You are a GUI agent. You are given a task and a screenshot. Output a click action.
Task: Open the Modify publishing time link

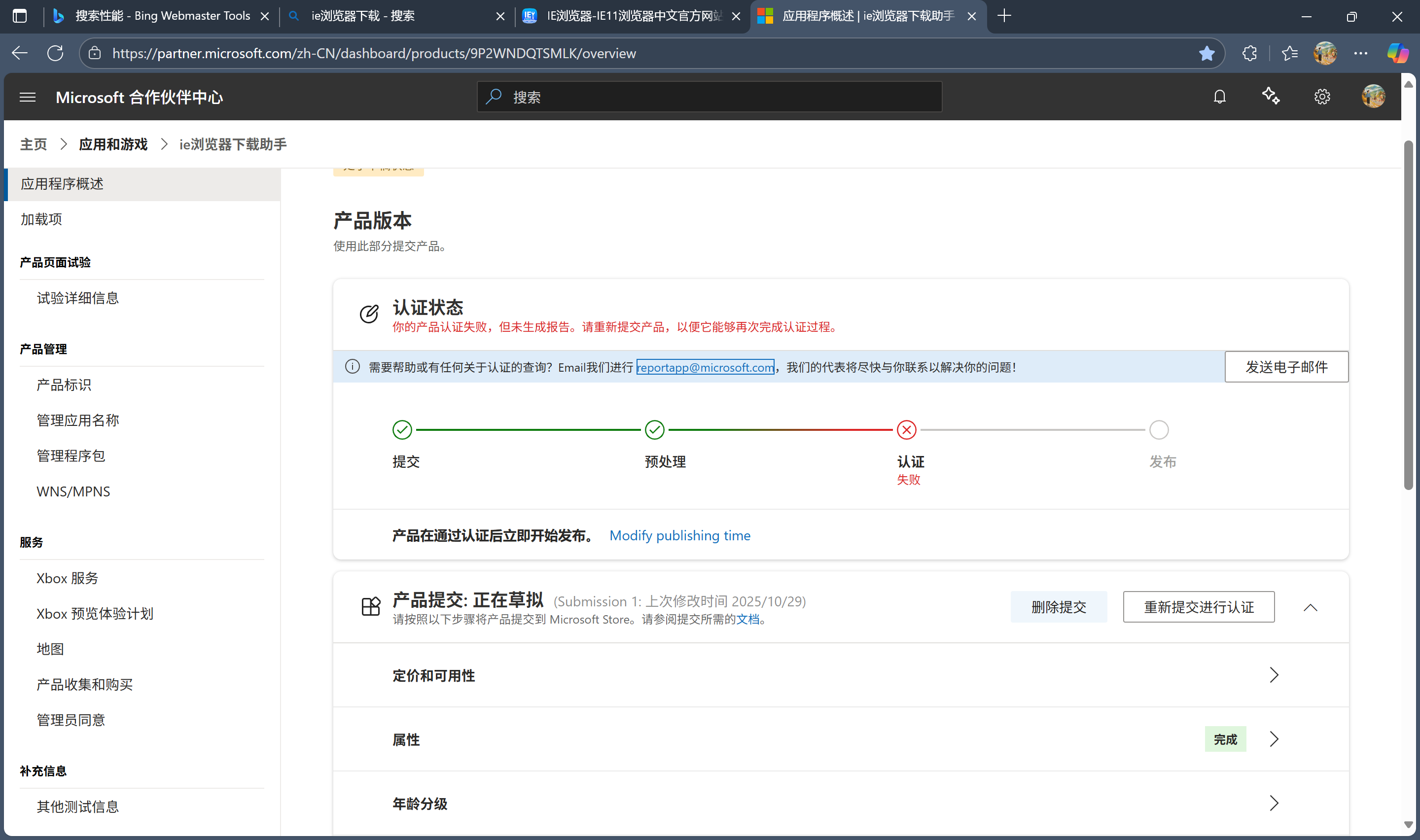point(680,535)
